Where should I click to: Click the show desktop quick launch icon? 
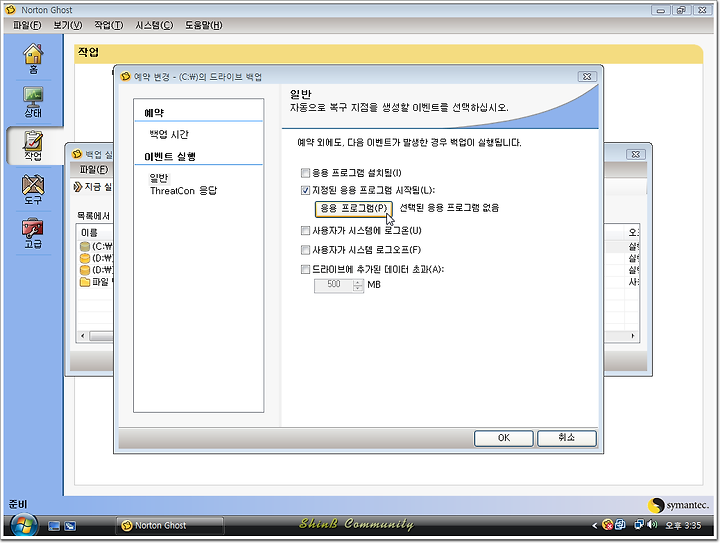click(x=54, y=526)
